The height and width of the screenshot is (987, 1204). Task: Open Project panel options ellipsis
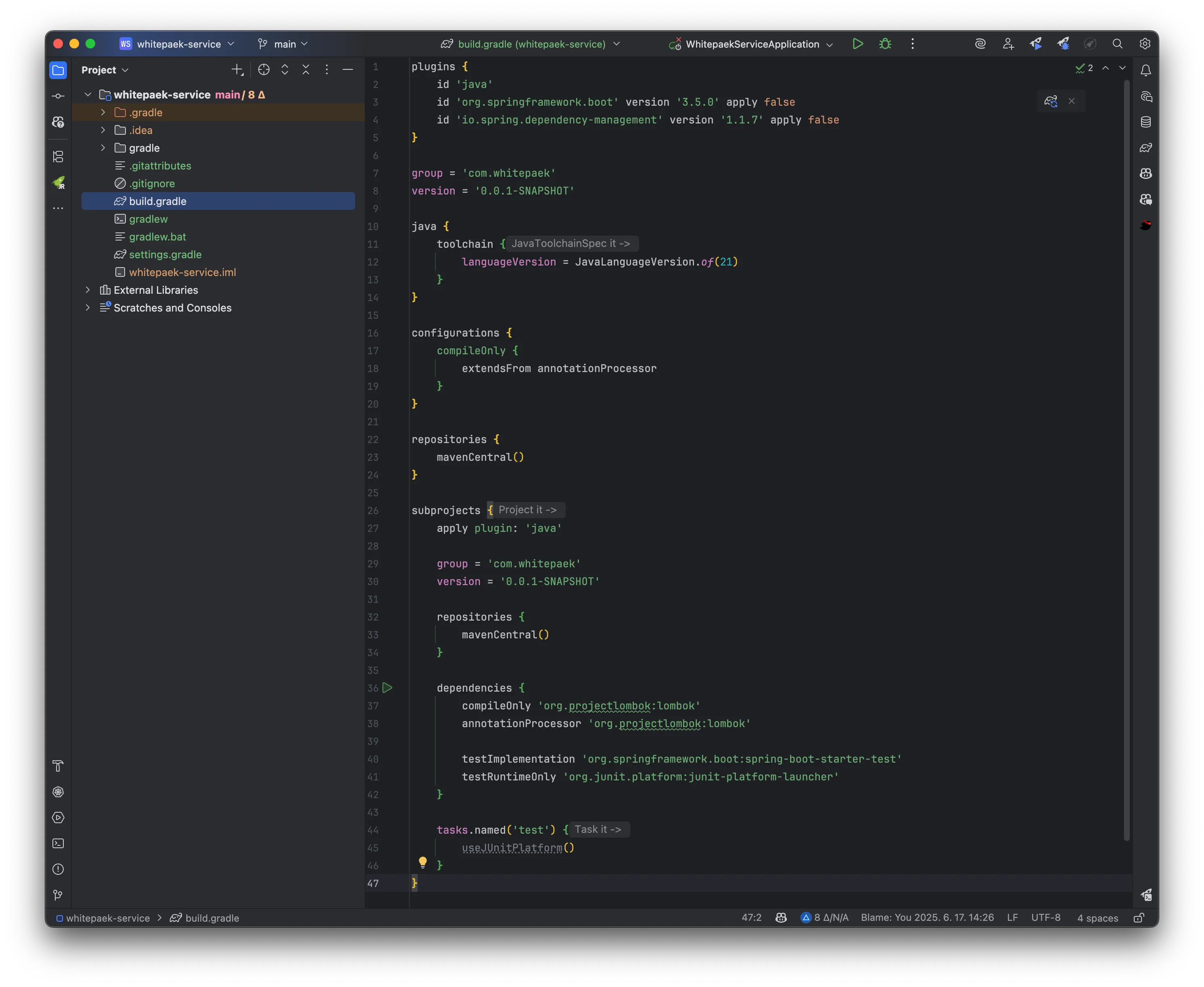326,69
